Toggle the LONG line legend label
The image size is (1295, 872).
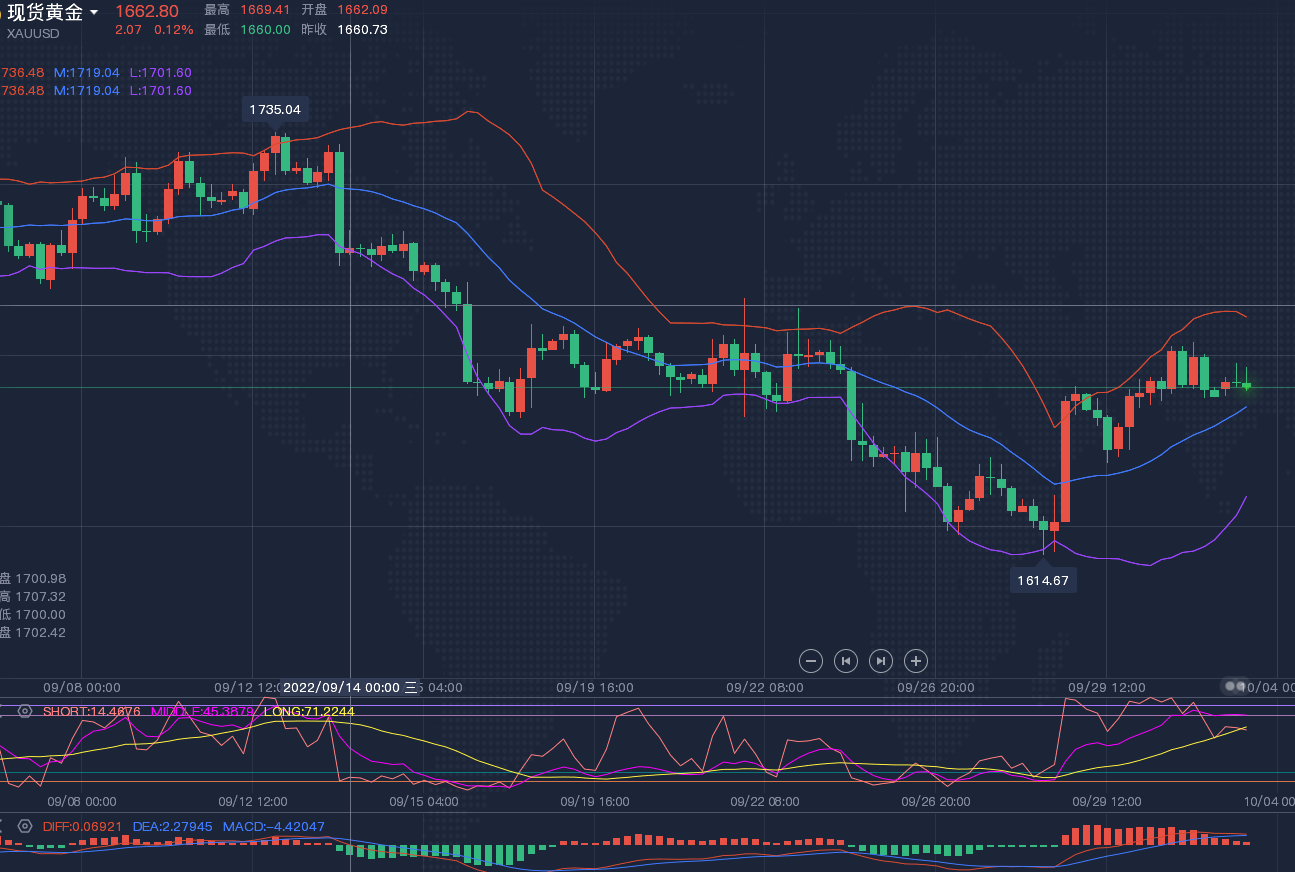coord(309,711)
